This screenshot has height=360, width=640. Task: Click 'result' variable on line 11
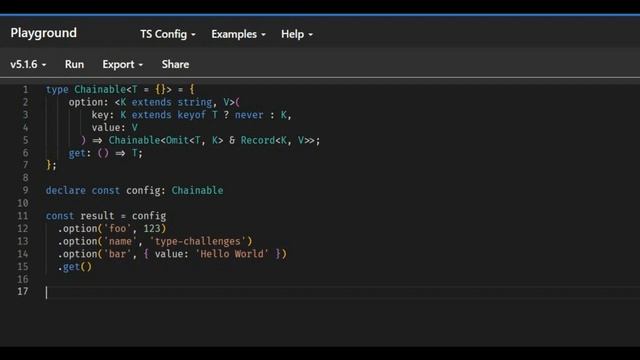click(x=97, y=216)
